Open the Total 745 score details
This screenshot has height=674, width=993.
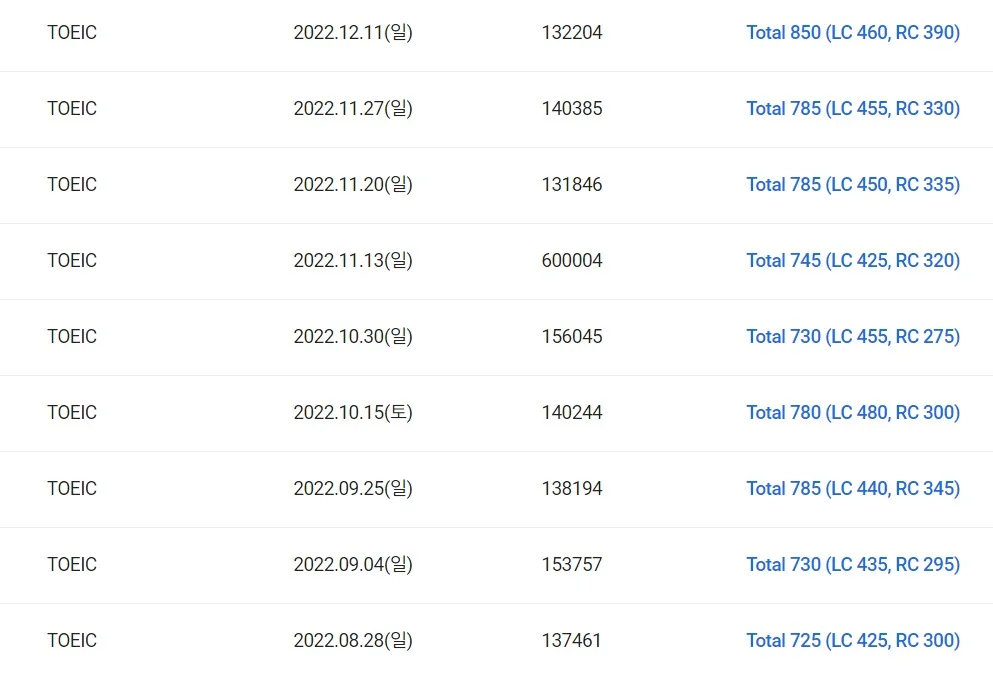click(x=852, y=261)
